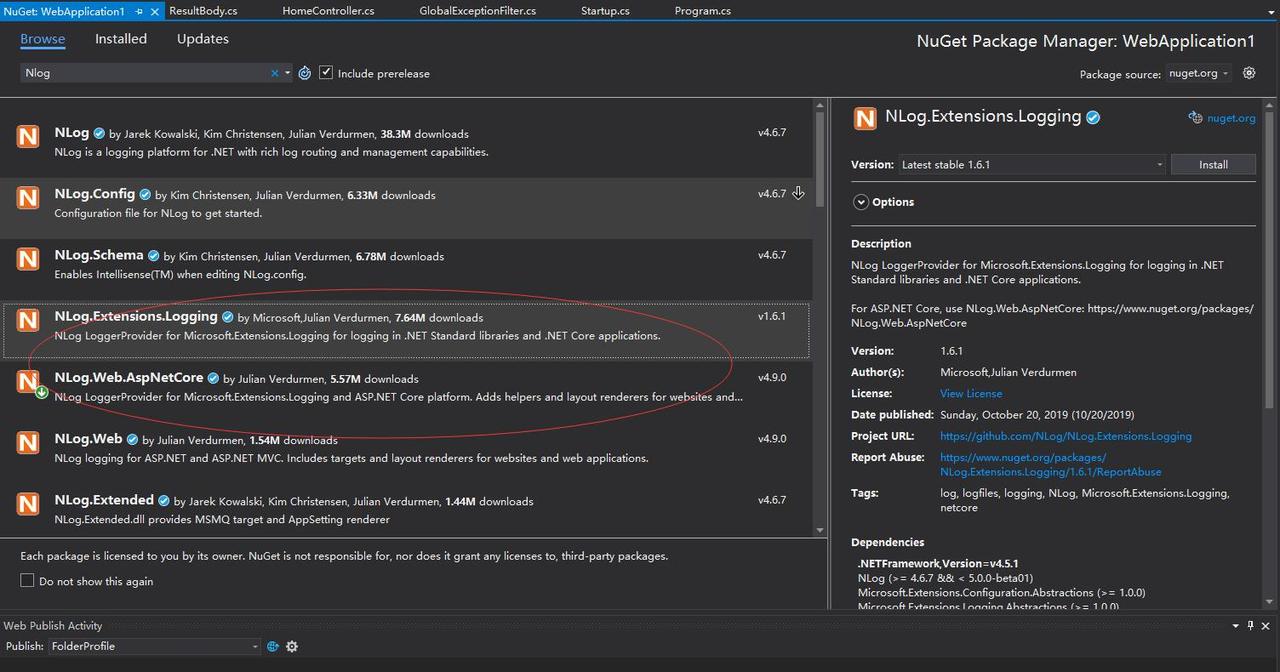Open the GlobalExceptionFilter.cs document tab
The height and width of the screenshot is (672, 1280).
click(x=477, y=11)
